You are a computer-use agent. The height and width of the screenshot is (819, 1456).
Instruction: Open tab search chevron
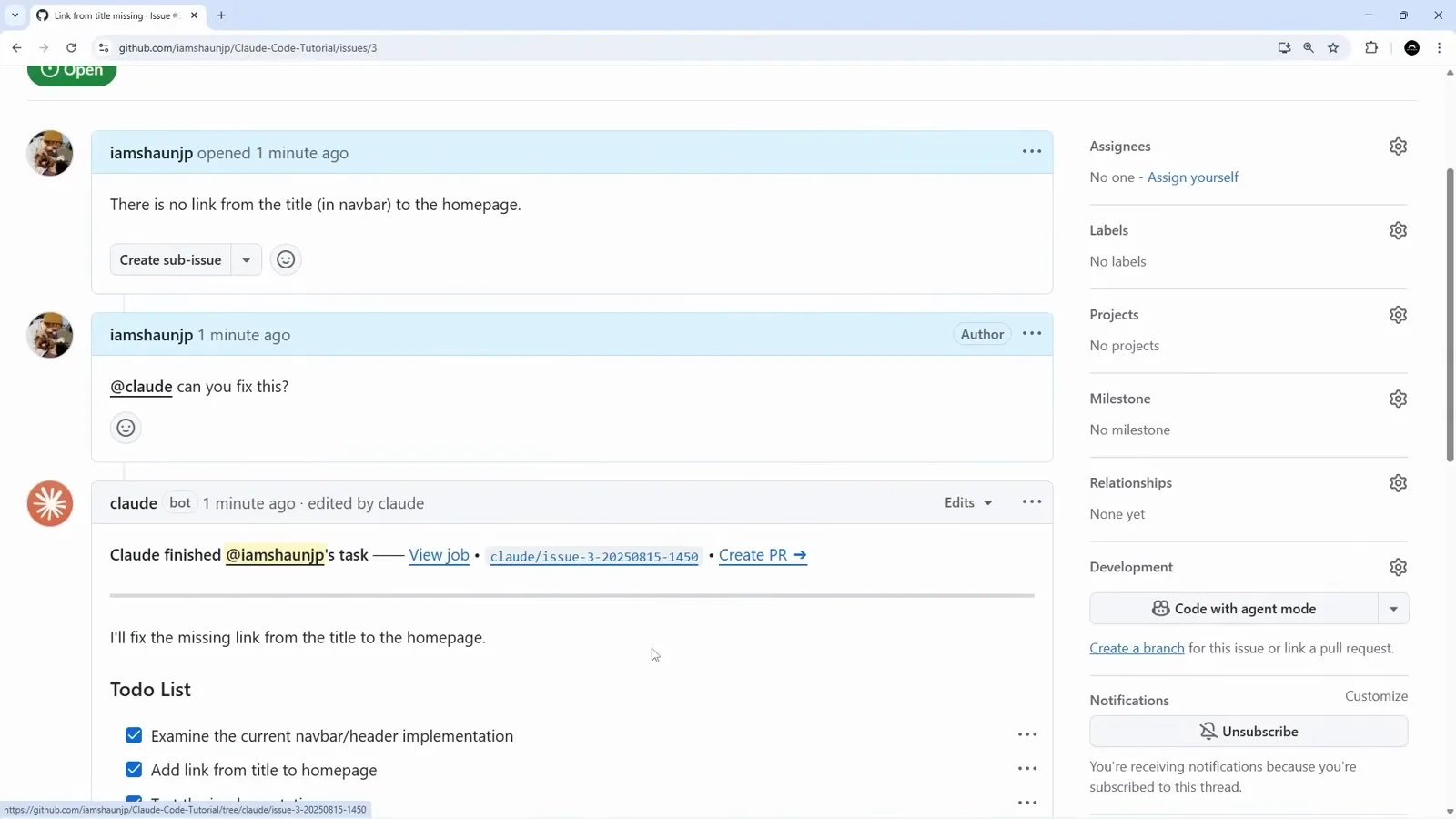pos(15,15)
